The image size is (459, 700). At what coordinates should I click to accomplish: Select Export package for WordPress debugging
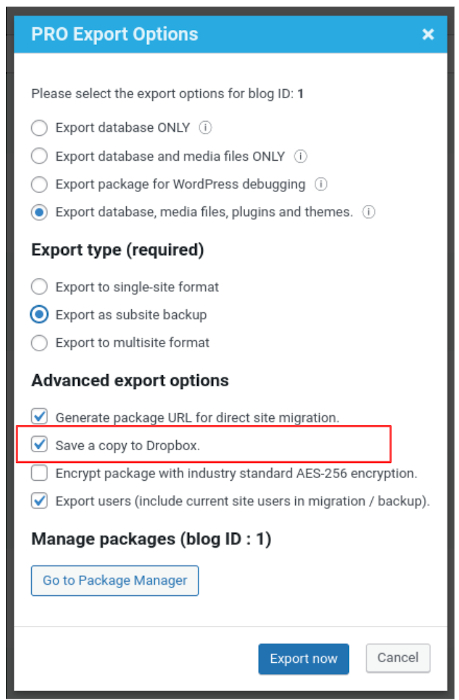[x=39, y=184]
